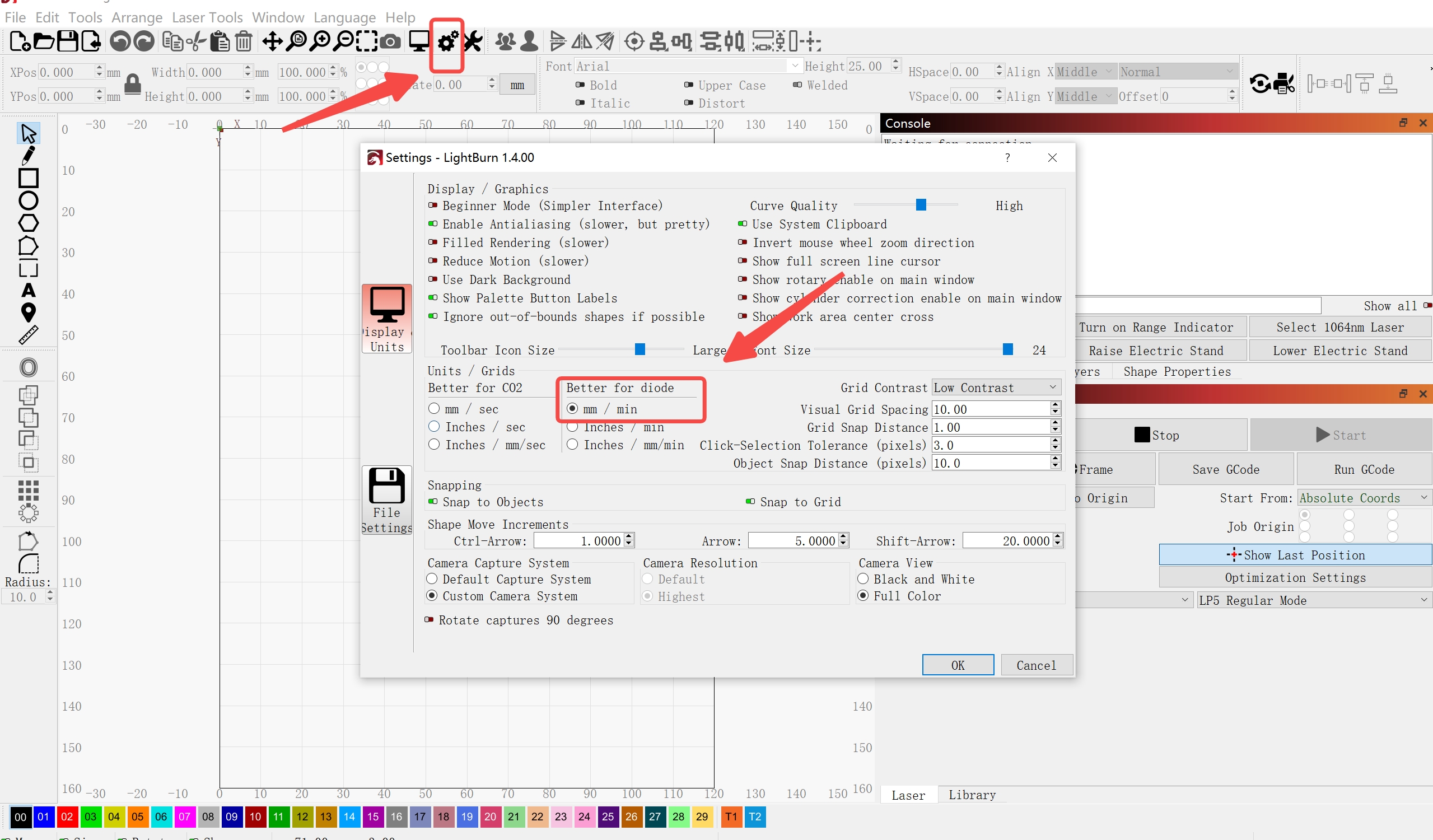Click OK in Settings dialog

click(958, 665)
